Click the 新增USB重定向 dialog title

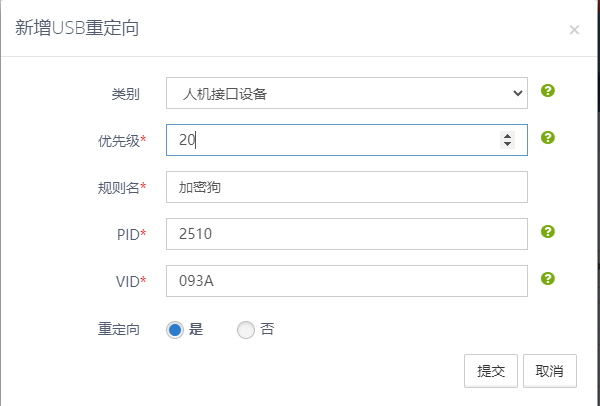tap(77, 28)
